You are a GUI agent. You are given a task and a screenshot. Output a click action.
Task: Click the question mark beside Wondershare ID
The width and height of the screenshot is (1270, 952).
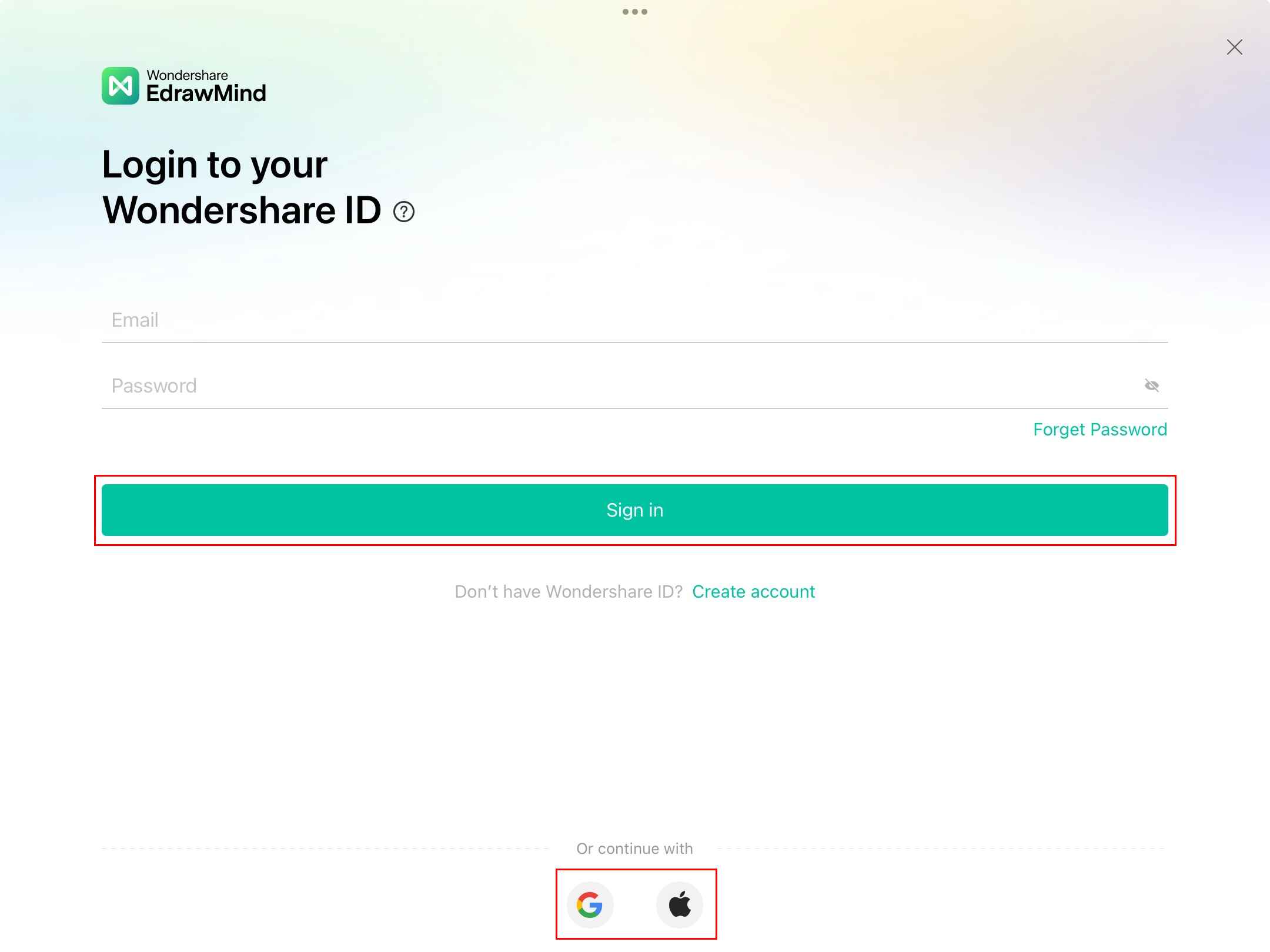403,212
